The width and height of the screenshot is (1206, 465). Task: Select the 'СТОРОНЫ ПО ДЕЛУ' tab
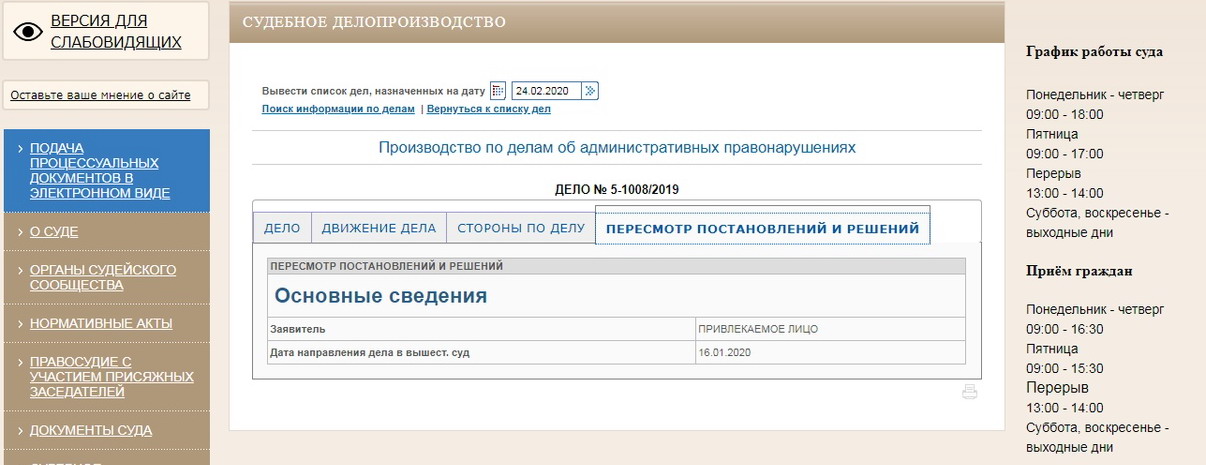520,228
